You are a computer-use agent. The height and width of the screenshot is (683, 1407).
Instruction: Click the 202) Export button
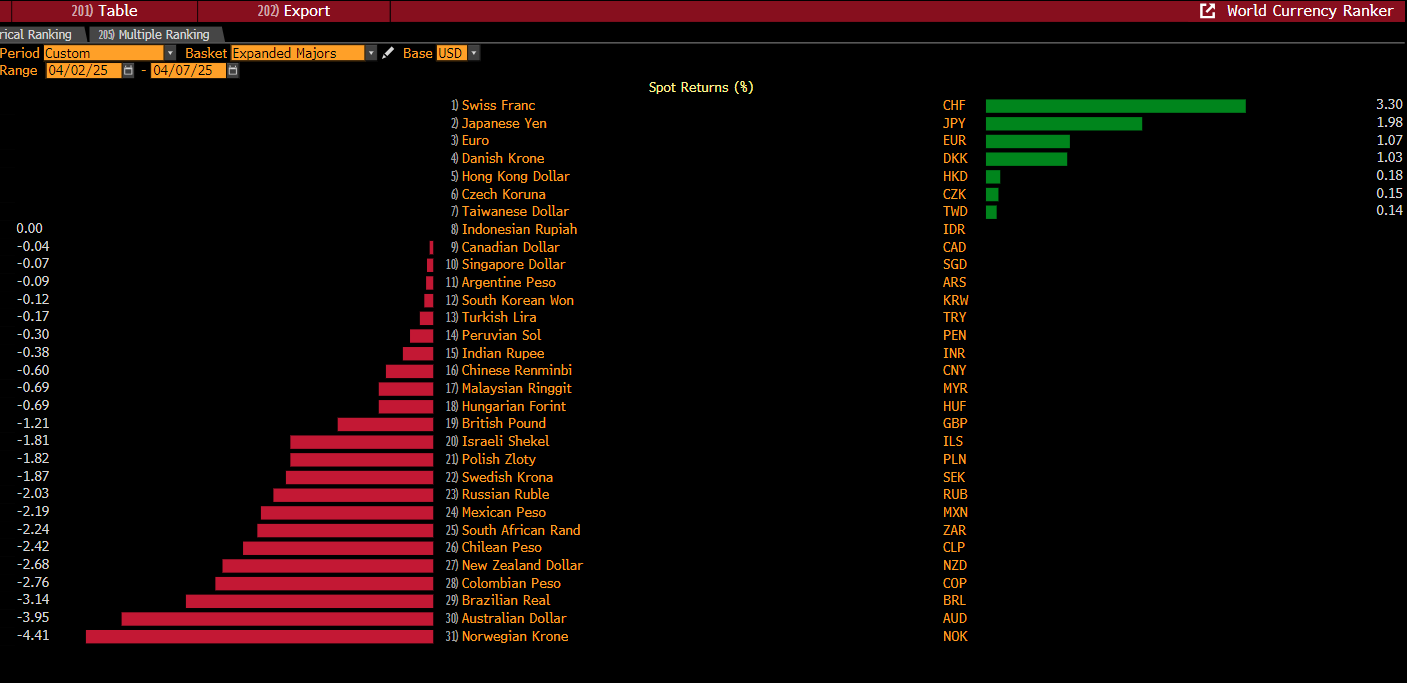[x=293, y=11]
